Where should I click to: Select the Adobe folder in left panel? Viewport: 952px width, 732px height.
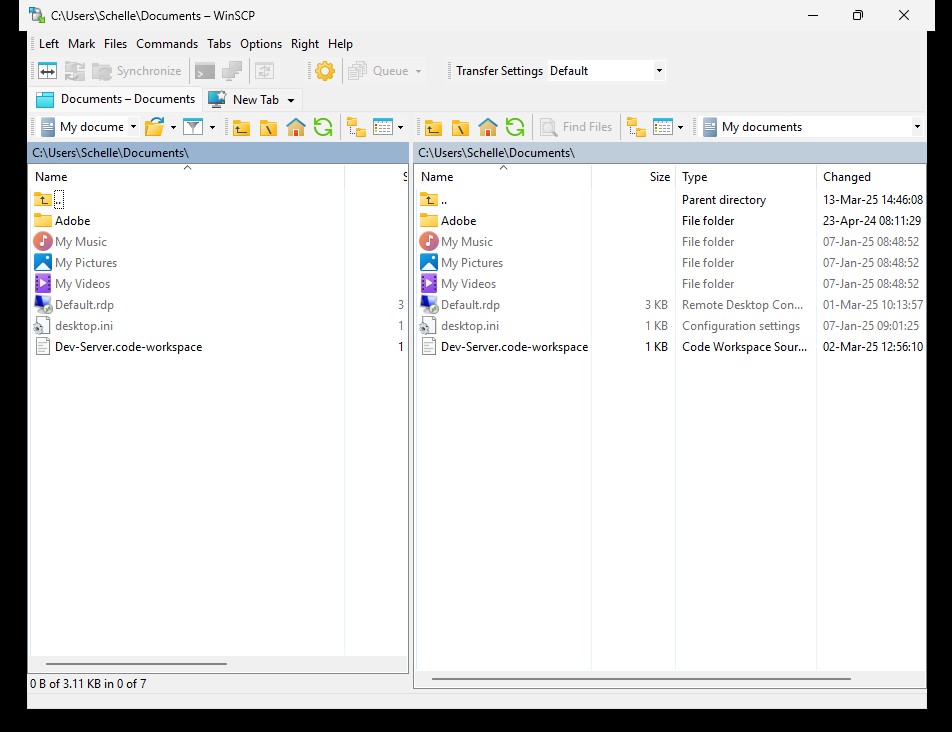pos(72,221)
